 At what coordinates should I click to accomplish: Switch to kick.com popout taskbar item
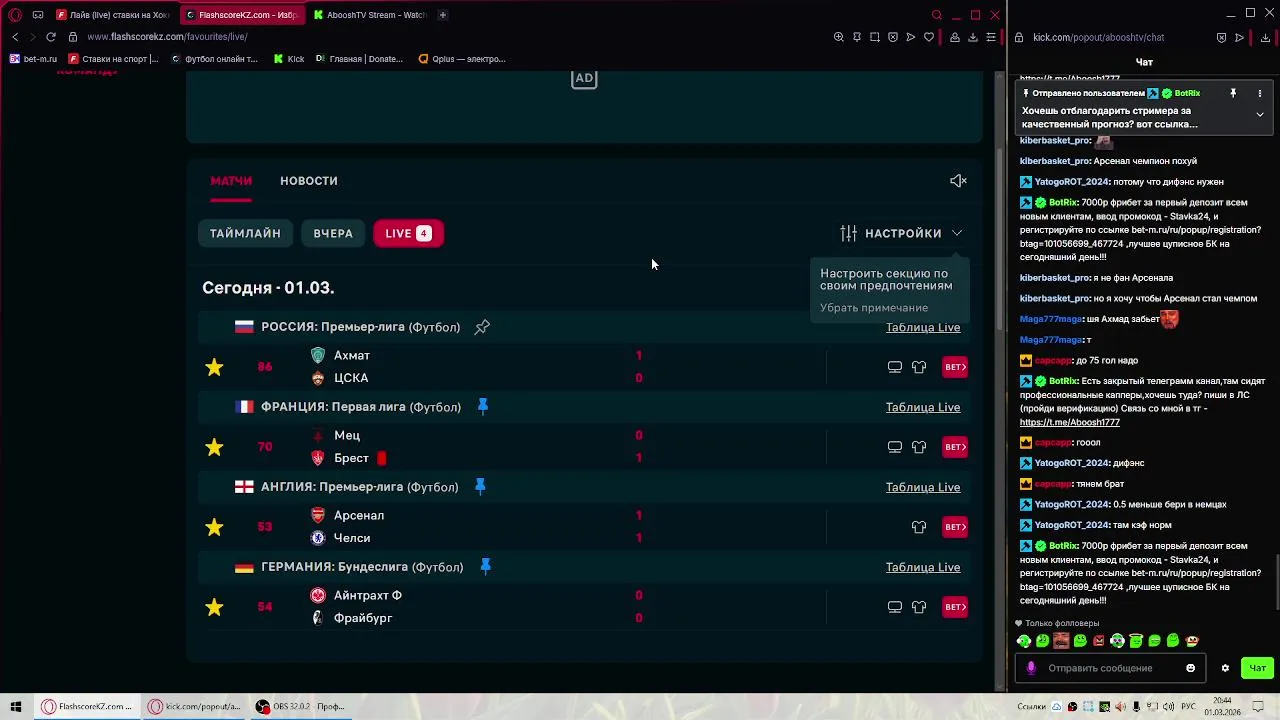pos(194,707)
